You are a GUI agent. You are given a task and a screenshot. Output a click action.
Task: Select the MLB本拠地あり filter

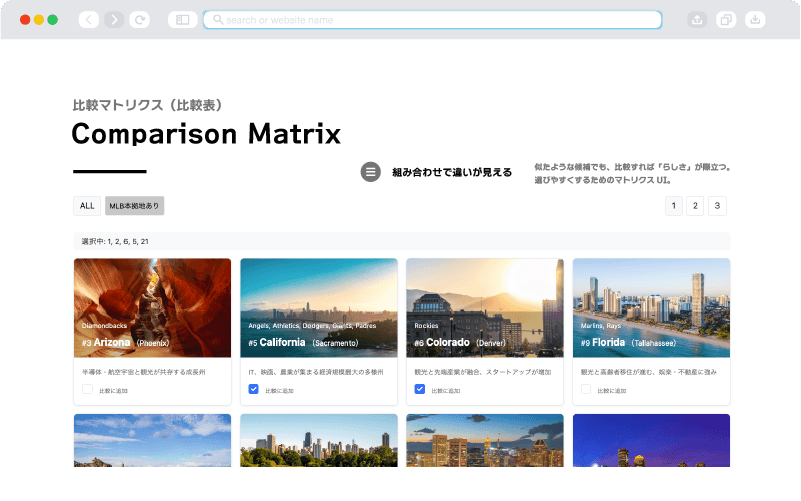click(x=134, y=206)
